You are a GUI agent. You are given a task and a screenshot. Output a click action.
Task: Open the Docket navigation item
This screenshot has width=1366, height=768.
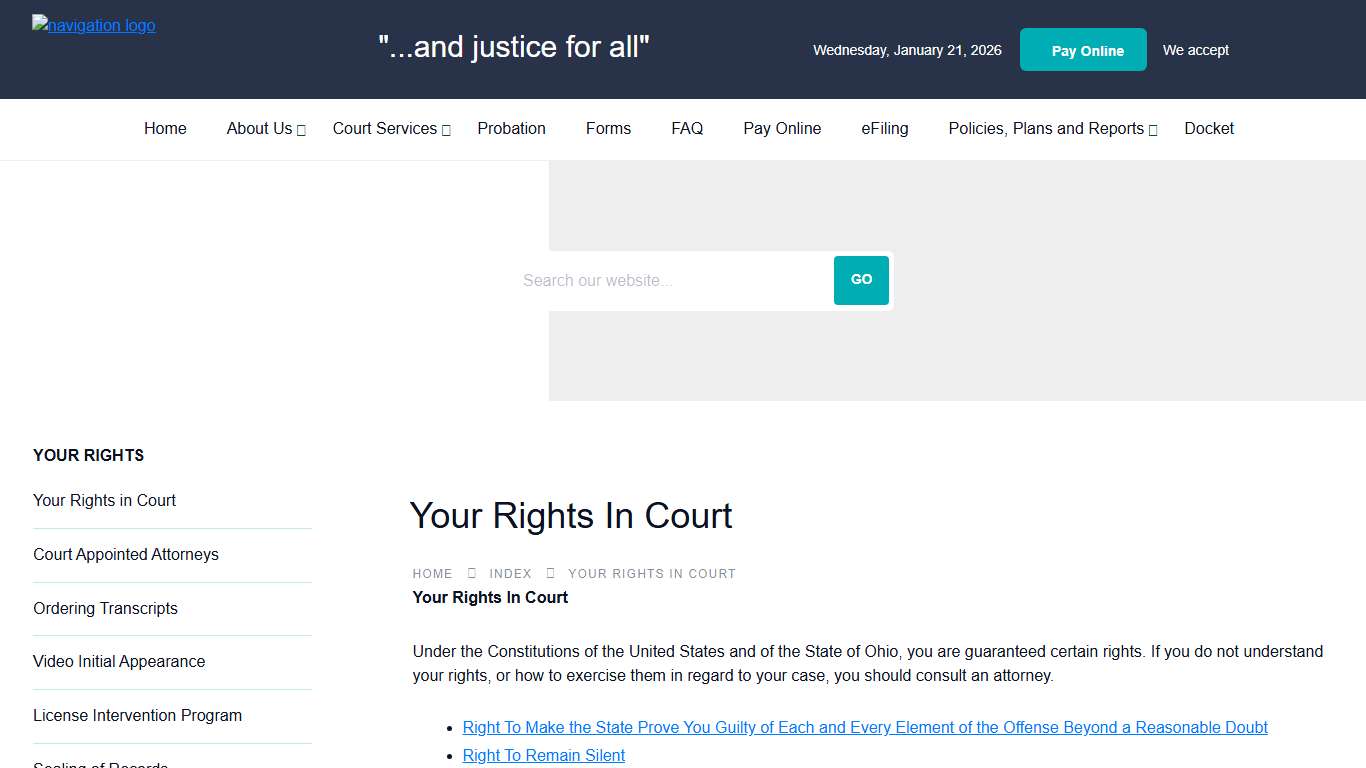(x=1209, y=128)
